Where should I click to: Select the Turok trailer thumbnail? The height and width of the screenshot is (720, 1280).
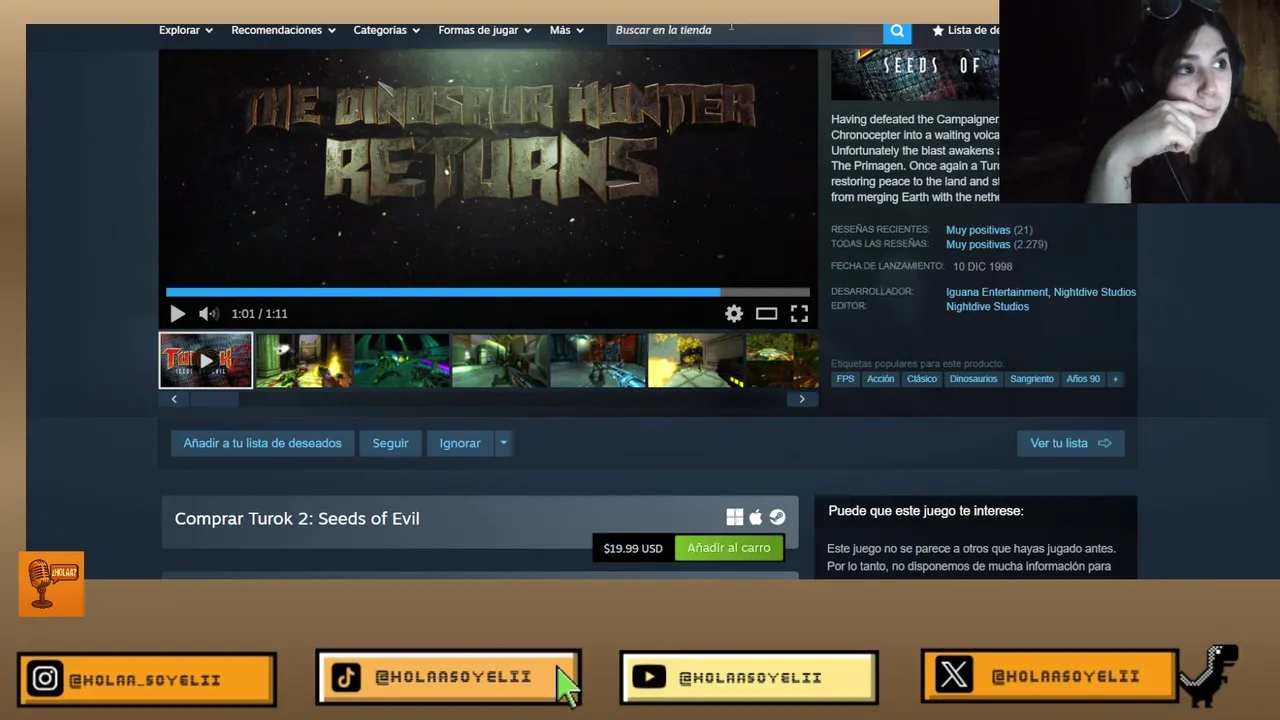[206, 360]
